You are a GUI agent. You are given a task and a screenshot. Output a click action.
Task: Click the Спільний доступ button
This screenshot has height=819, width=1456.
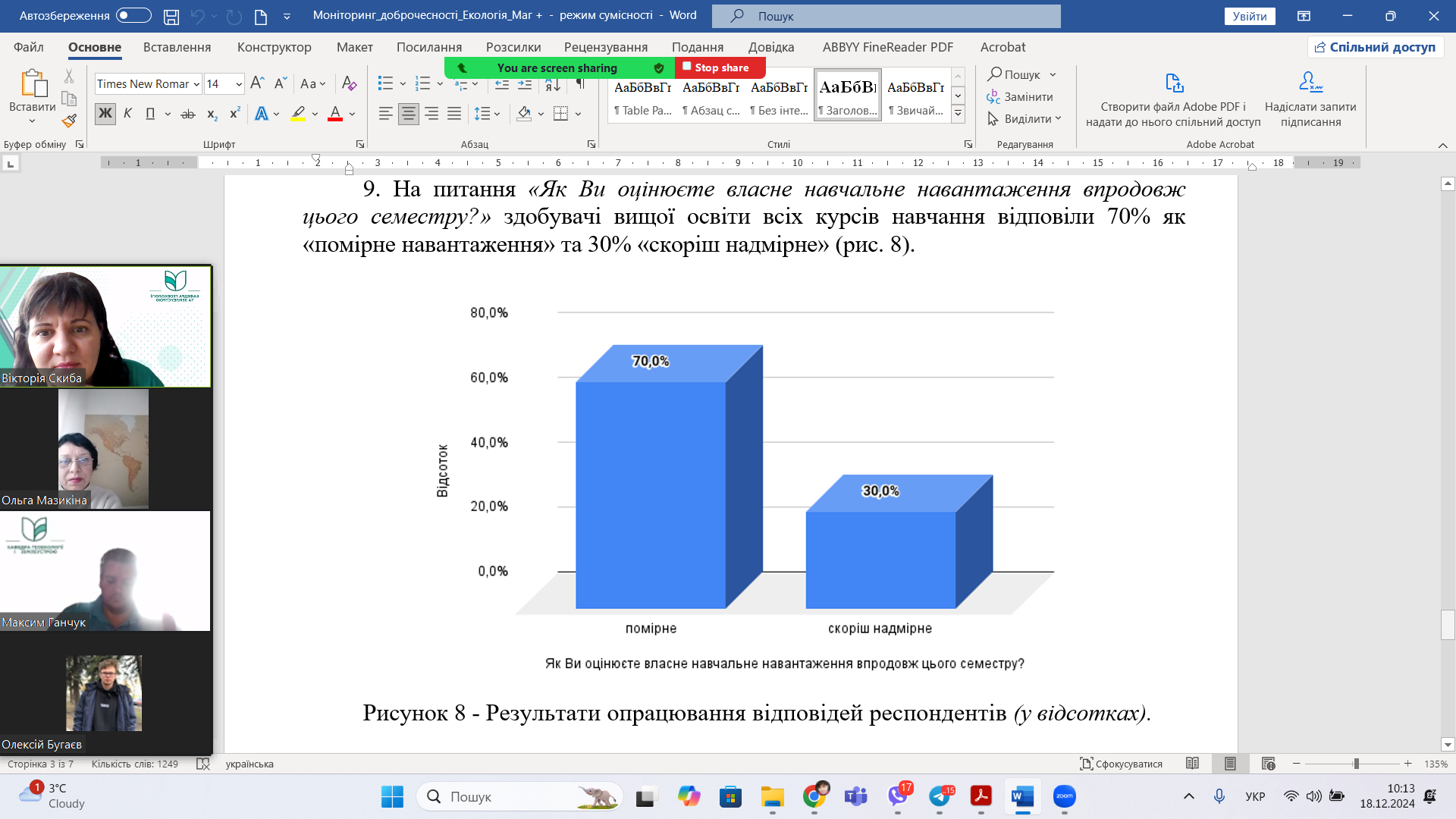pyautogui.click(x=1375, y=47)
